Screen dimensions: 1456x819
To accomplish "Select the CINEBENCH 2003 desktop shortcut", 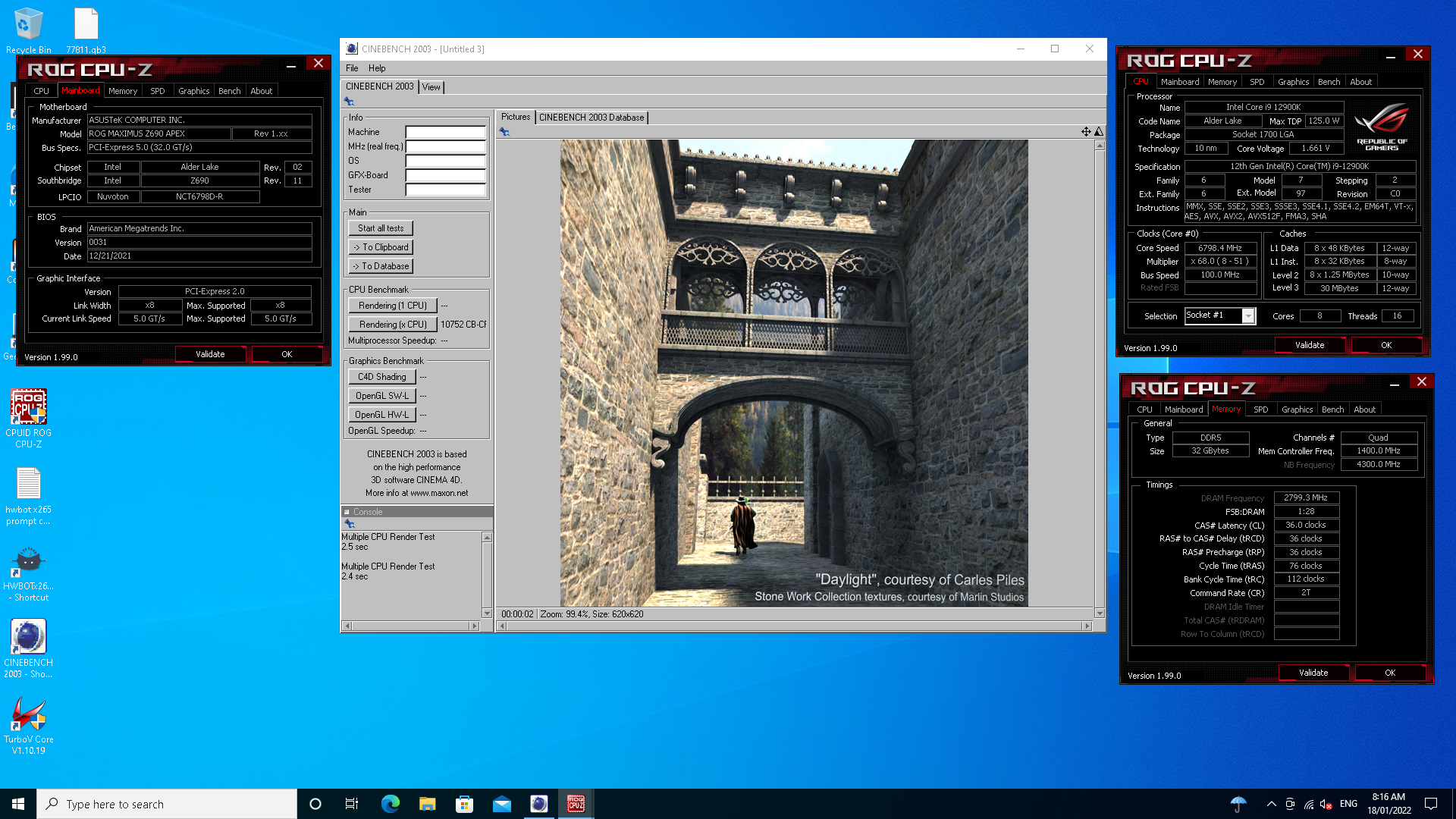I will (x=29, y=649).
